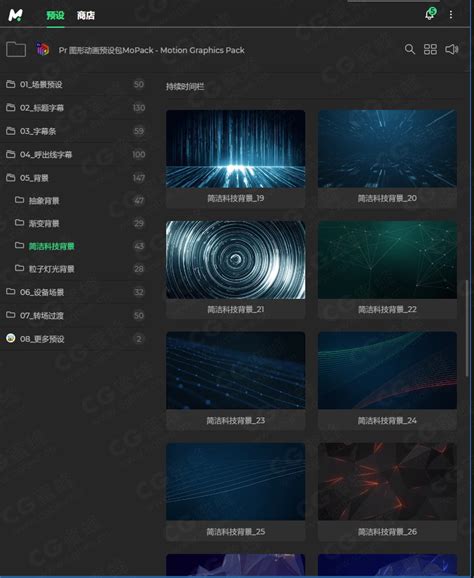Click the Pr 图形动画预设包MoPack pack title
This screenshot has height=578, width=474.
pos(151,50)
